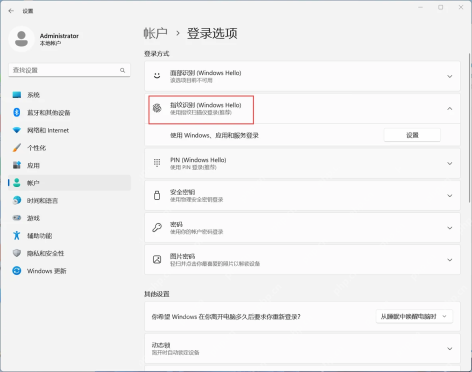The height and width of the screenshot is (372, 472).
Task: Select 应用 in the sidebar
Action: 69,165
